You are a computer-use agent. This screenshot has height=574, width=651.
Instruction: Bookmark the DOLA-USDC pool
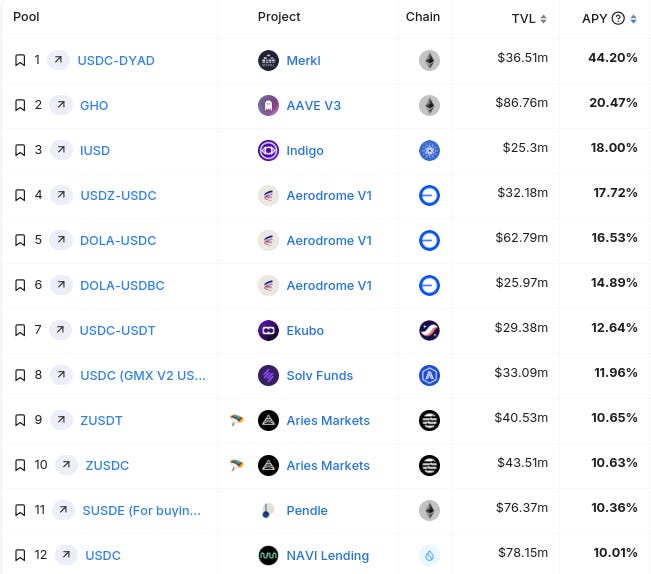[x=20, y=240]
